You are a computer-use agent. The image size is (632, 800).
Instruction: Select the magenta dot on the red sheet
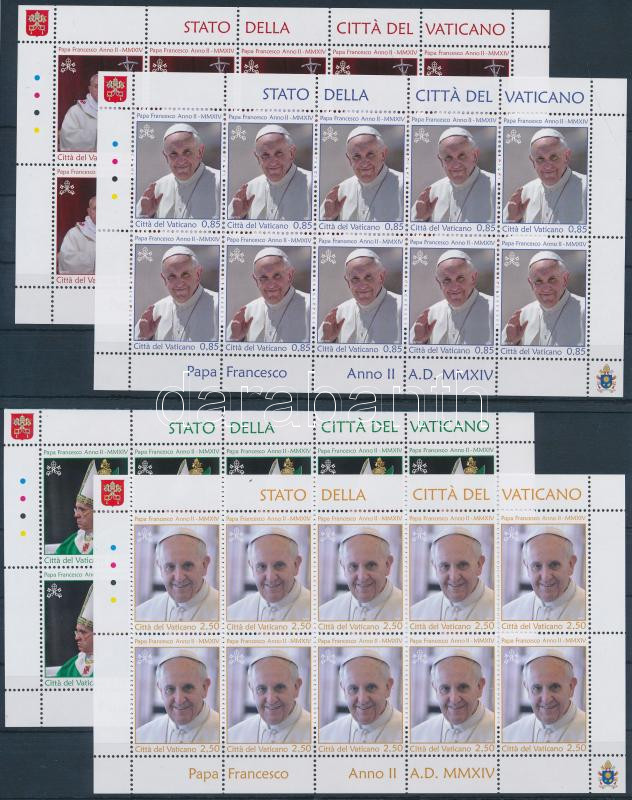click(x=37, y=95)
